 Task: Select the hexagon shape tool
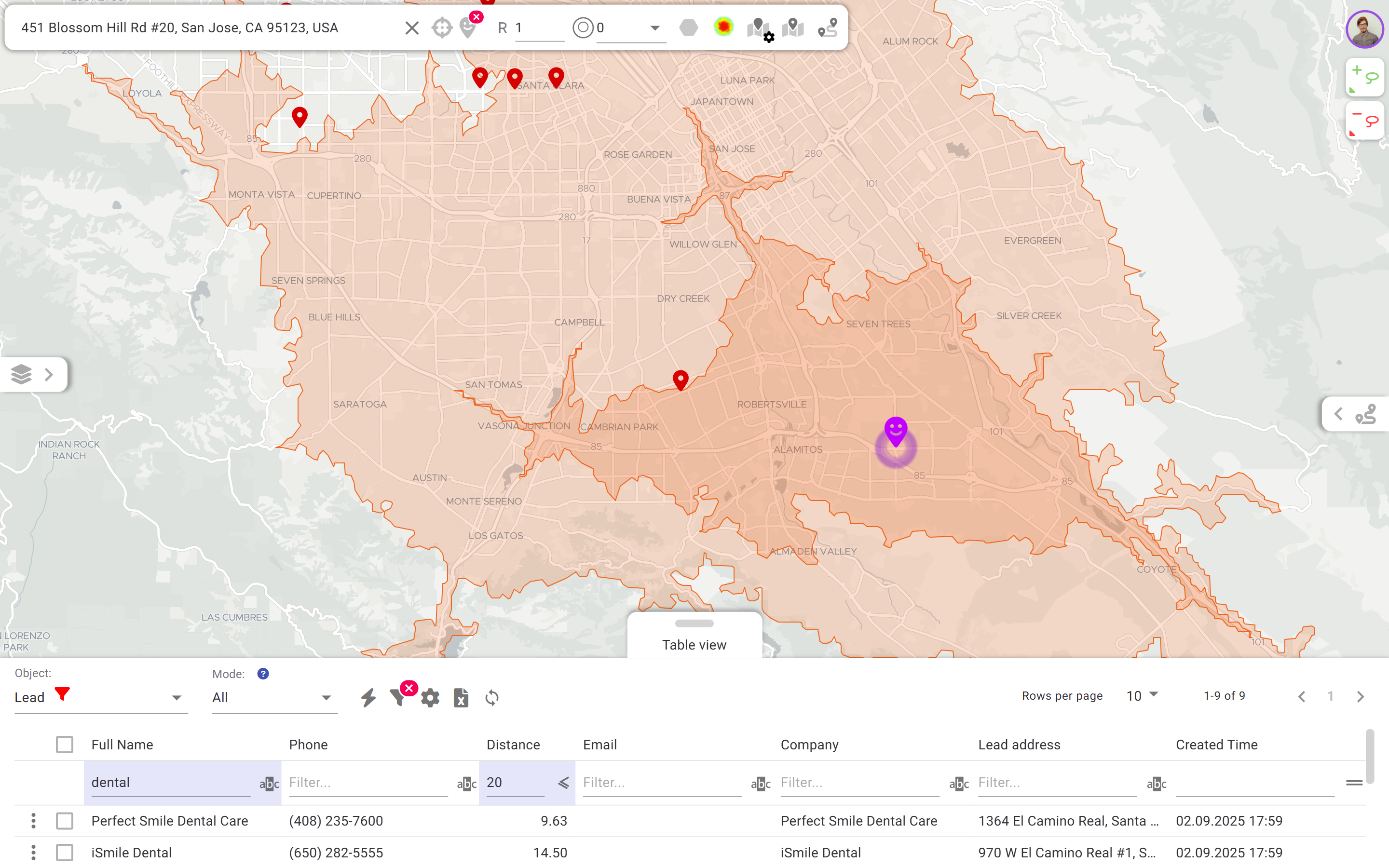[x=688, y=27]
